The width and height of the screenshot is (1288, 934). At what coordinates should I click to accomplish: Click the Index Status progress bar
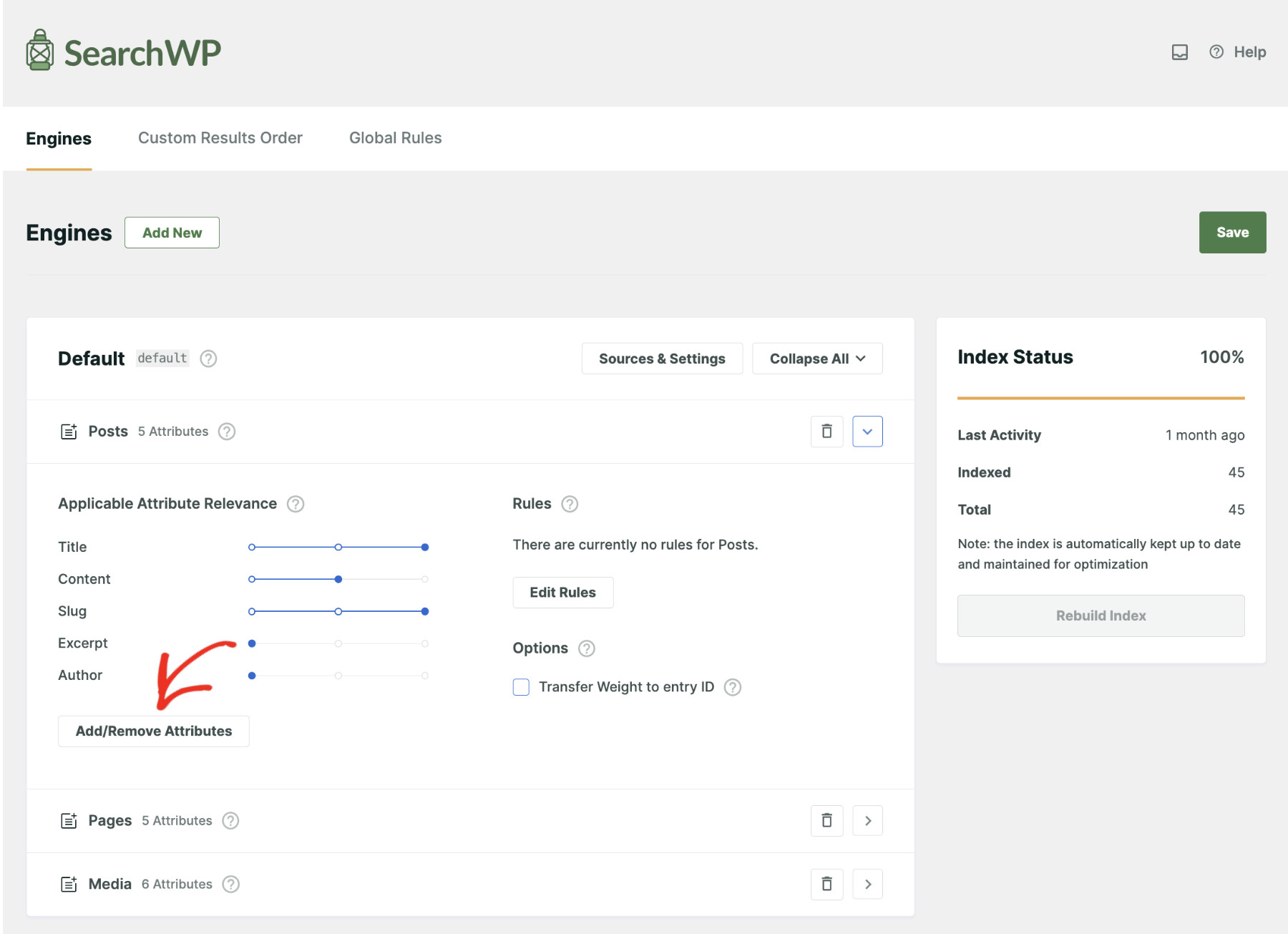(1101, 398)
